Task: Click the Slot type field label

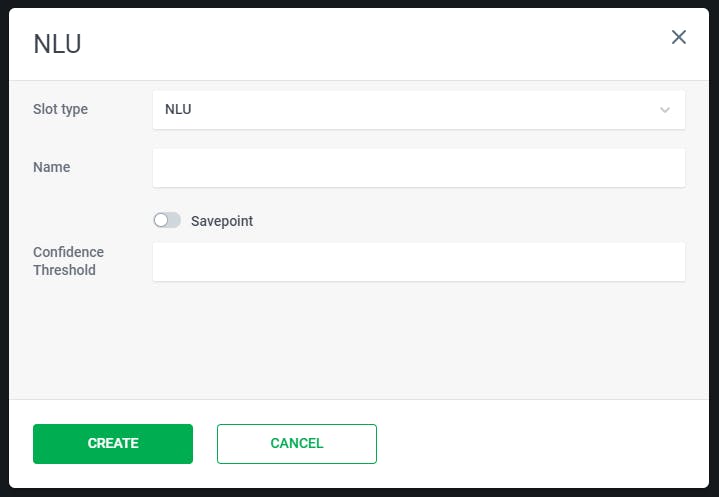Action: pos(60,109)
